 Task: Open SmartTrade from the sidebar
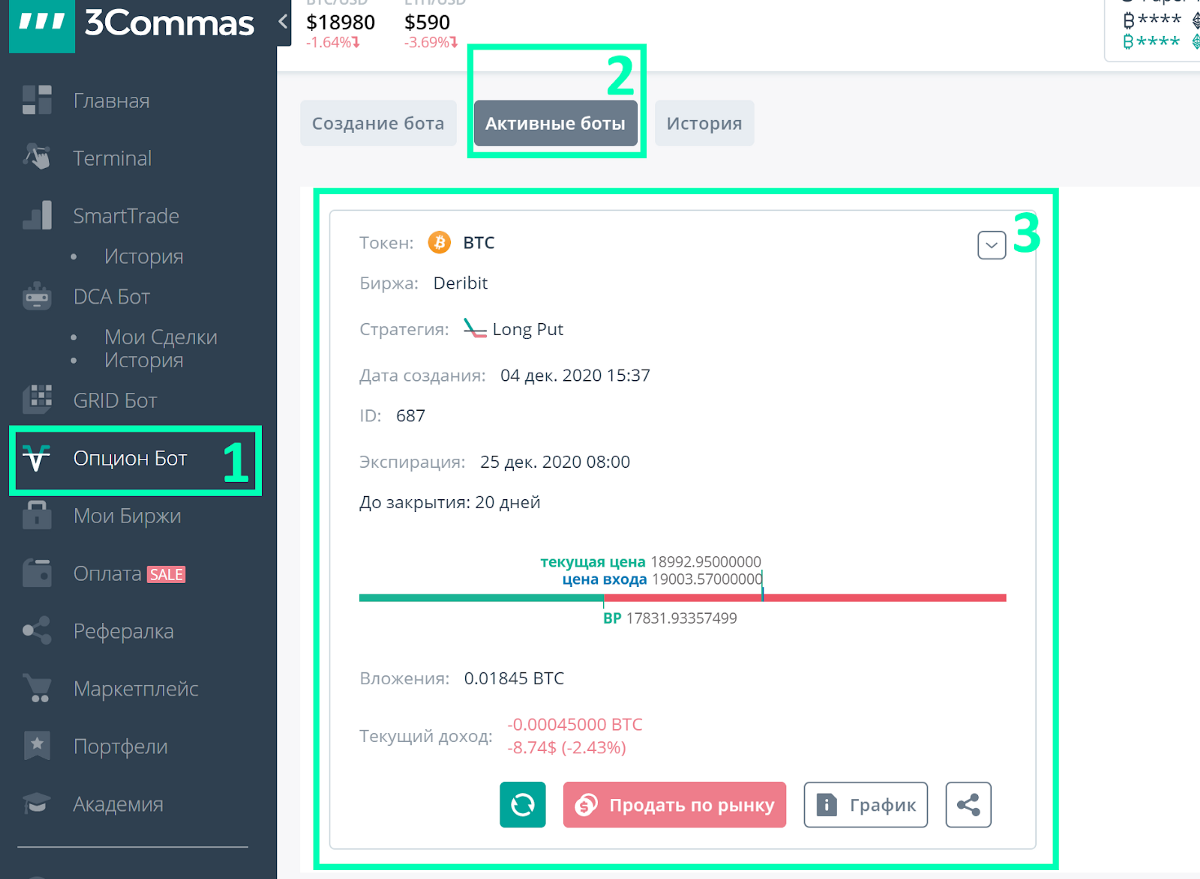[126, 216]
